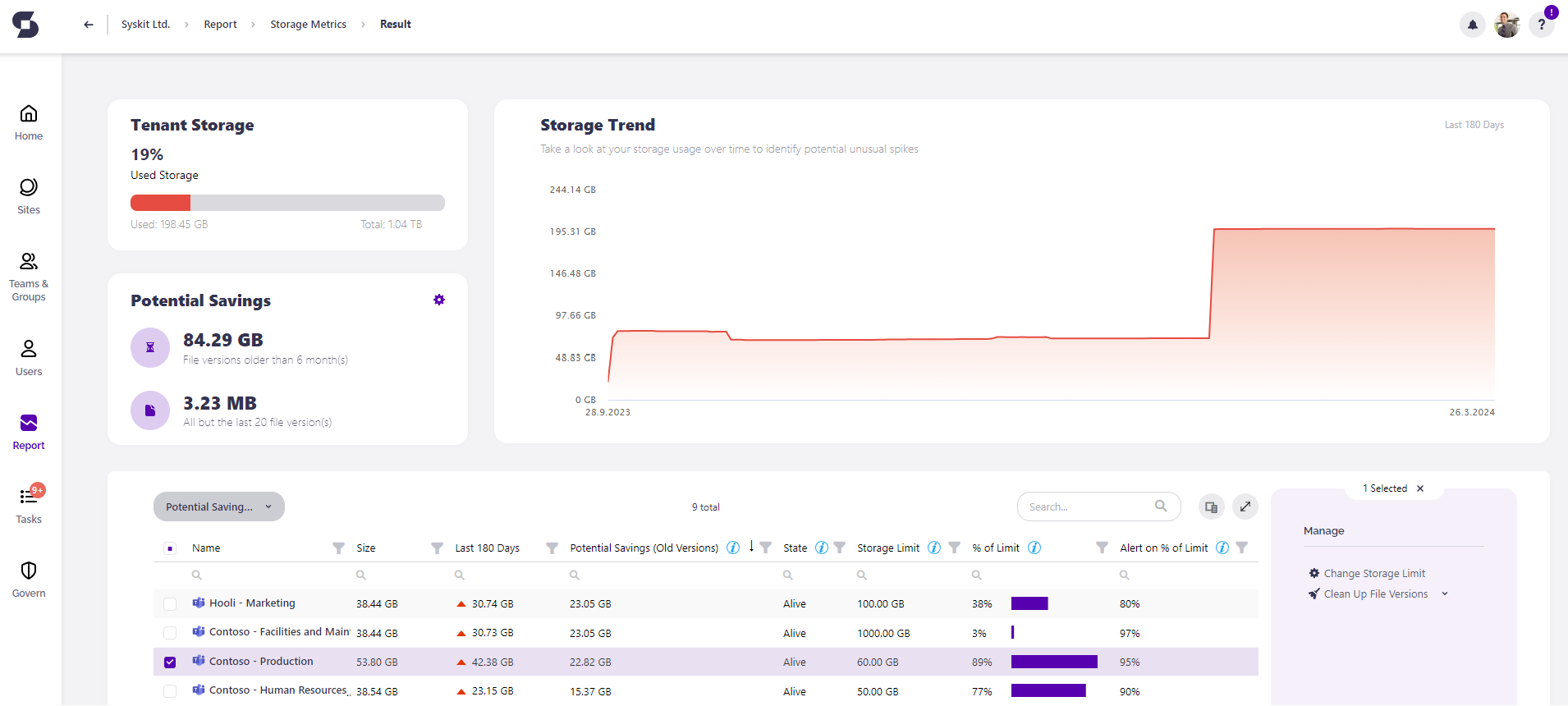The image size is (1568, 706).
Task: Go to Syskit Ltd. breadcrumb
Action: [x=146, y=25]
